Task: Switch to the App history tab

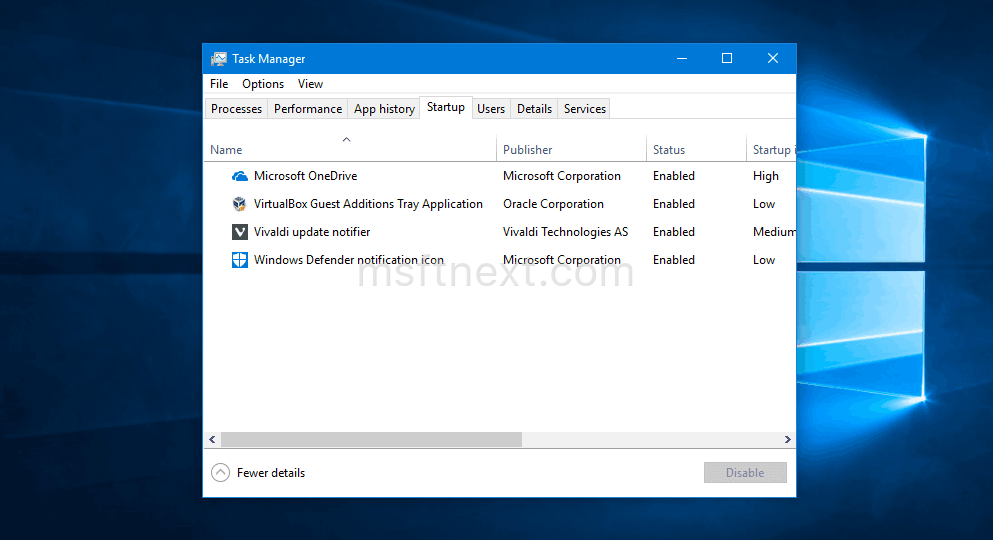Action: [384, 109]
